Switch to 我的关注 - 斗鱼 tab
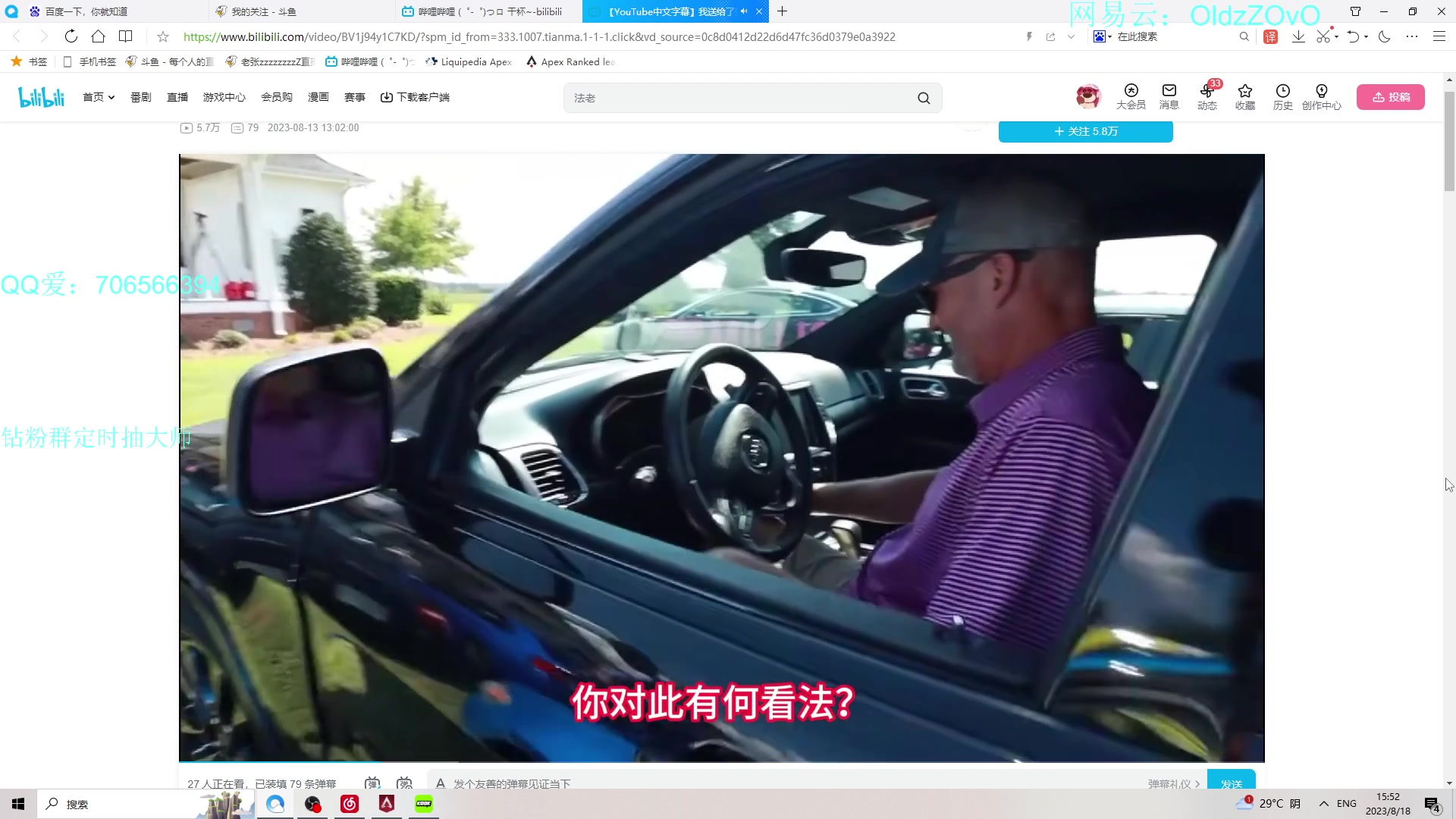1456x819 pixels. 300,11
